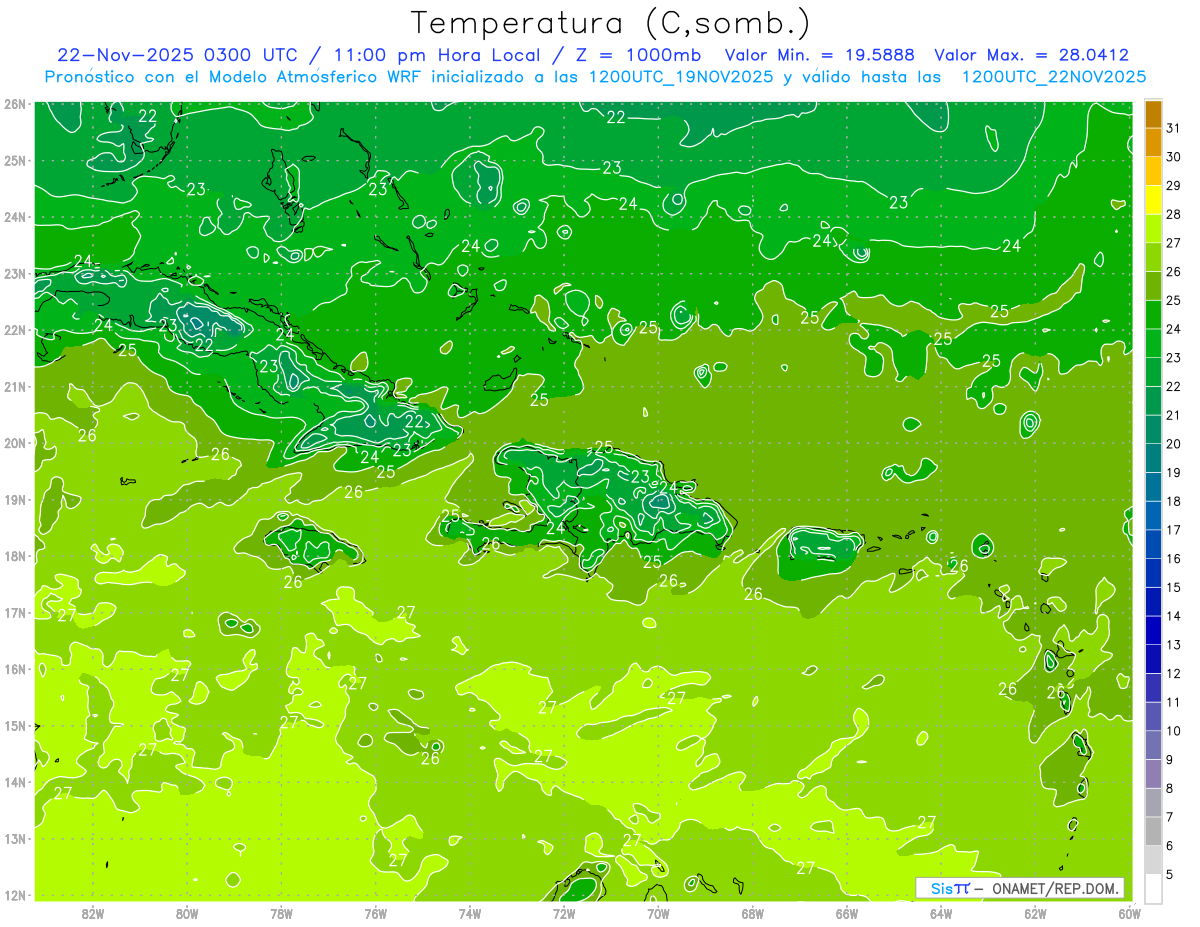Click the white legend swatch below 5
The height and width of the screenshot is (927, 1200).
(x=1153, y=888)
